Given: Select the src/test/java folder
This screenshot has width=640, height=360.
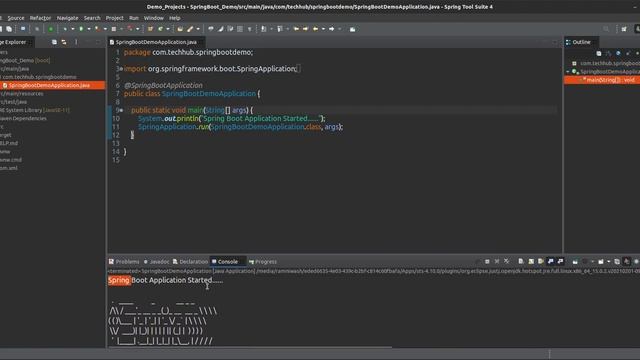Looking at the screenshot, I should (x=13, y=102).
